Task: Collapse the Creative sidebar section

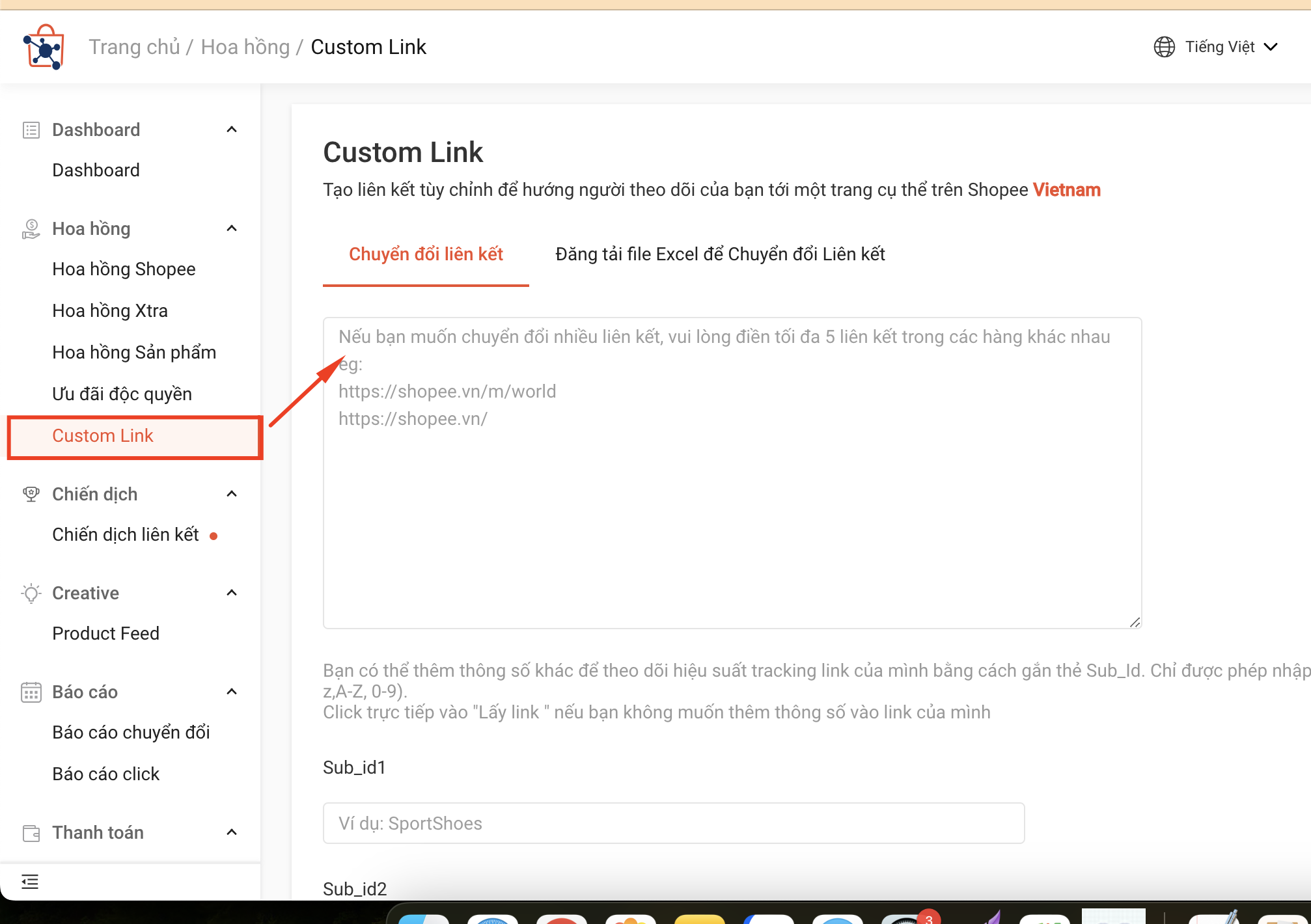Action: (x=231, y=593)
